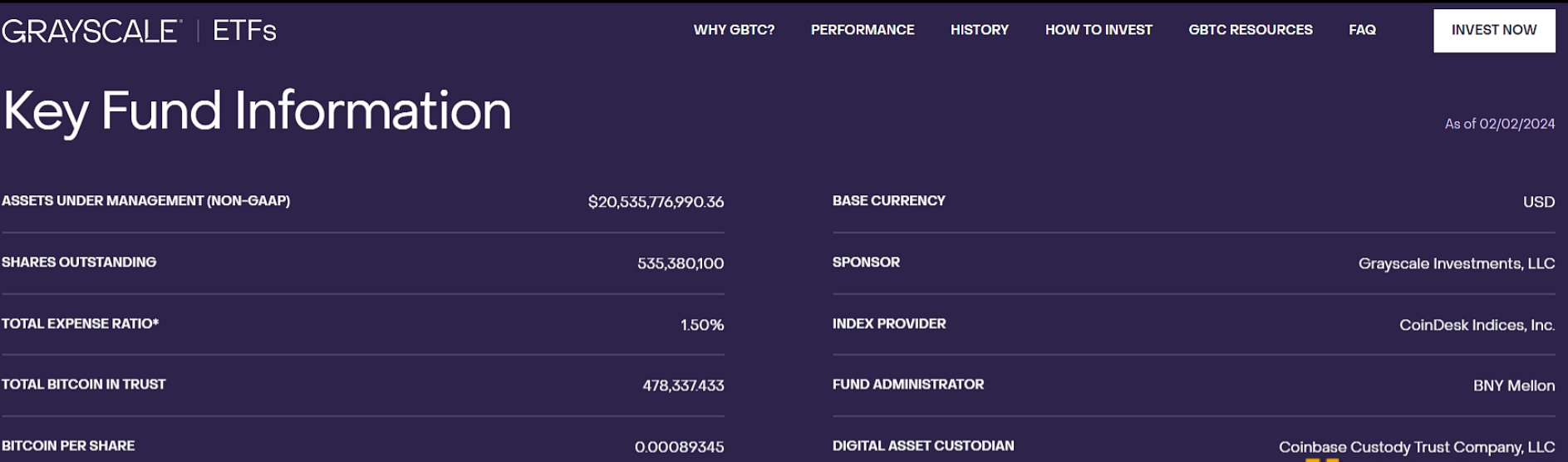Open the HOW TO INVEST menu item

tap(1099, 30)
